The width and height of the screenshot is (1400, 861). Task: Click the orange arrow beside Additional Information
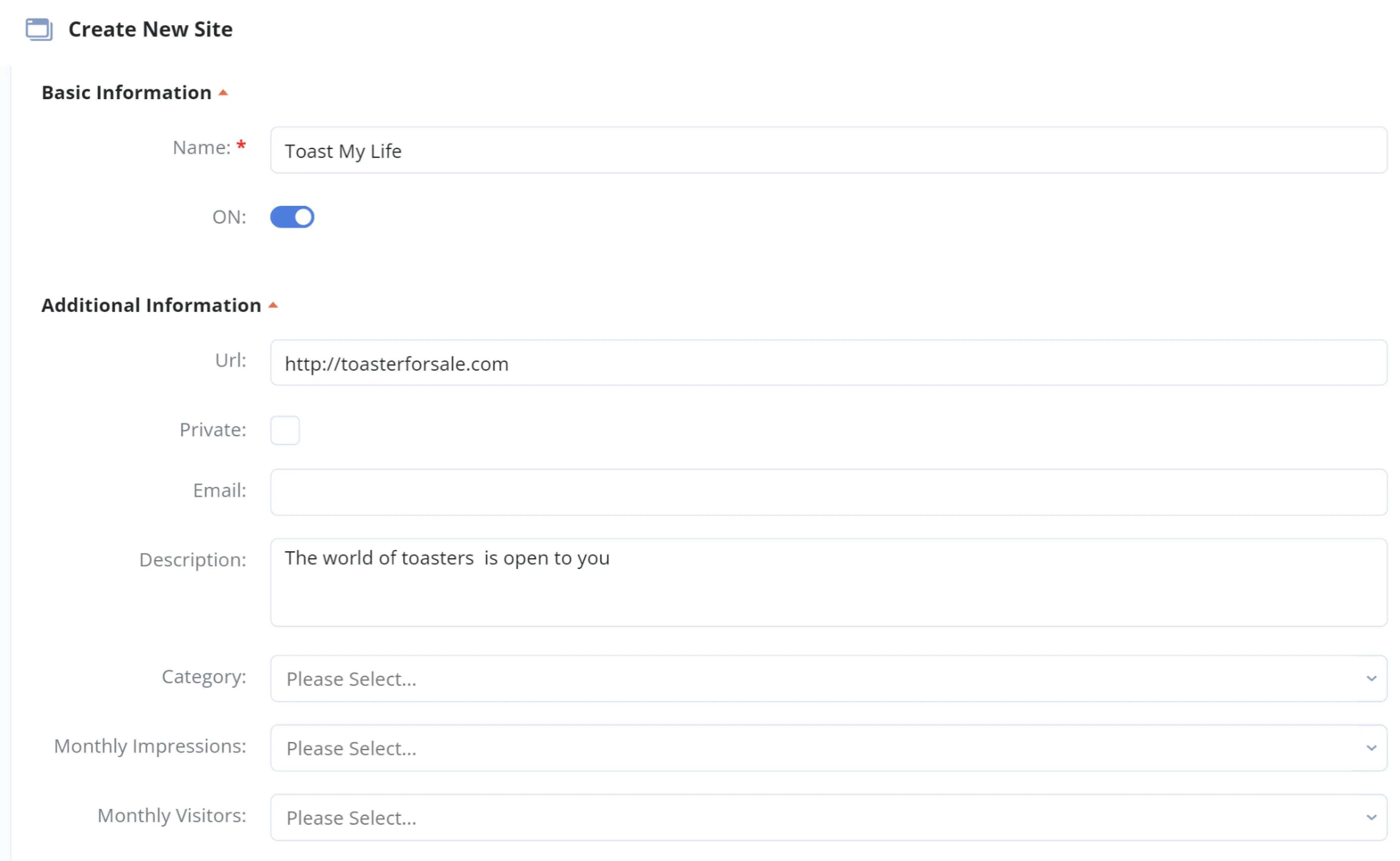pos(273,305)
